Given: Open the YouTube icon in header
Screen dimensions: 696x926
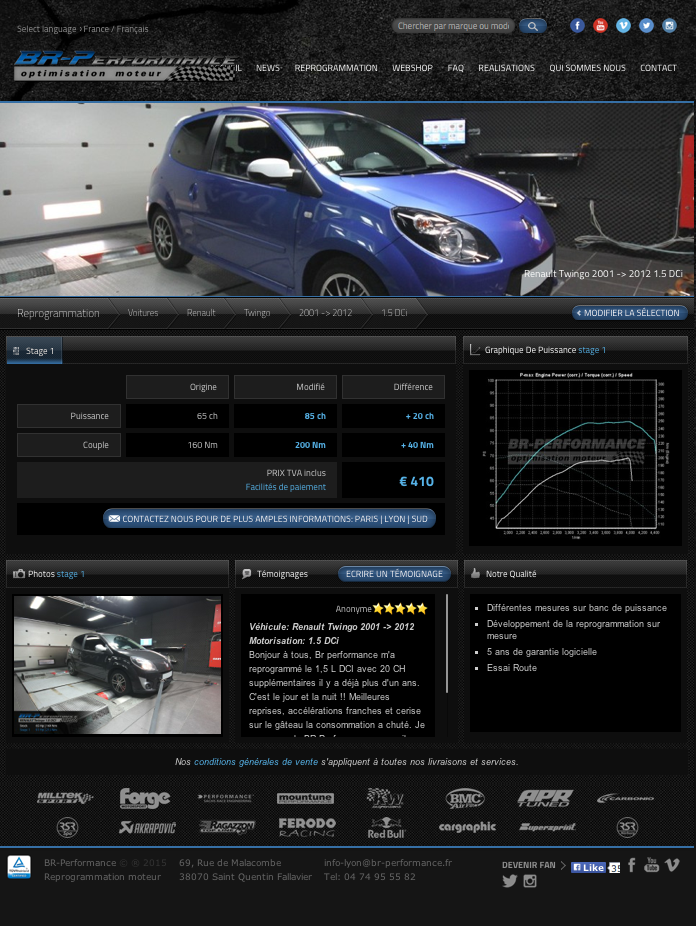Looking at the screenshot, I should [x=600, y=25].
